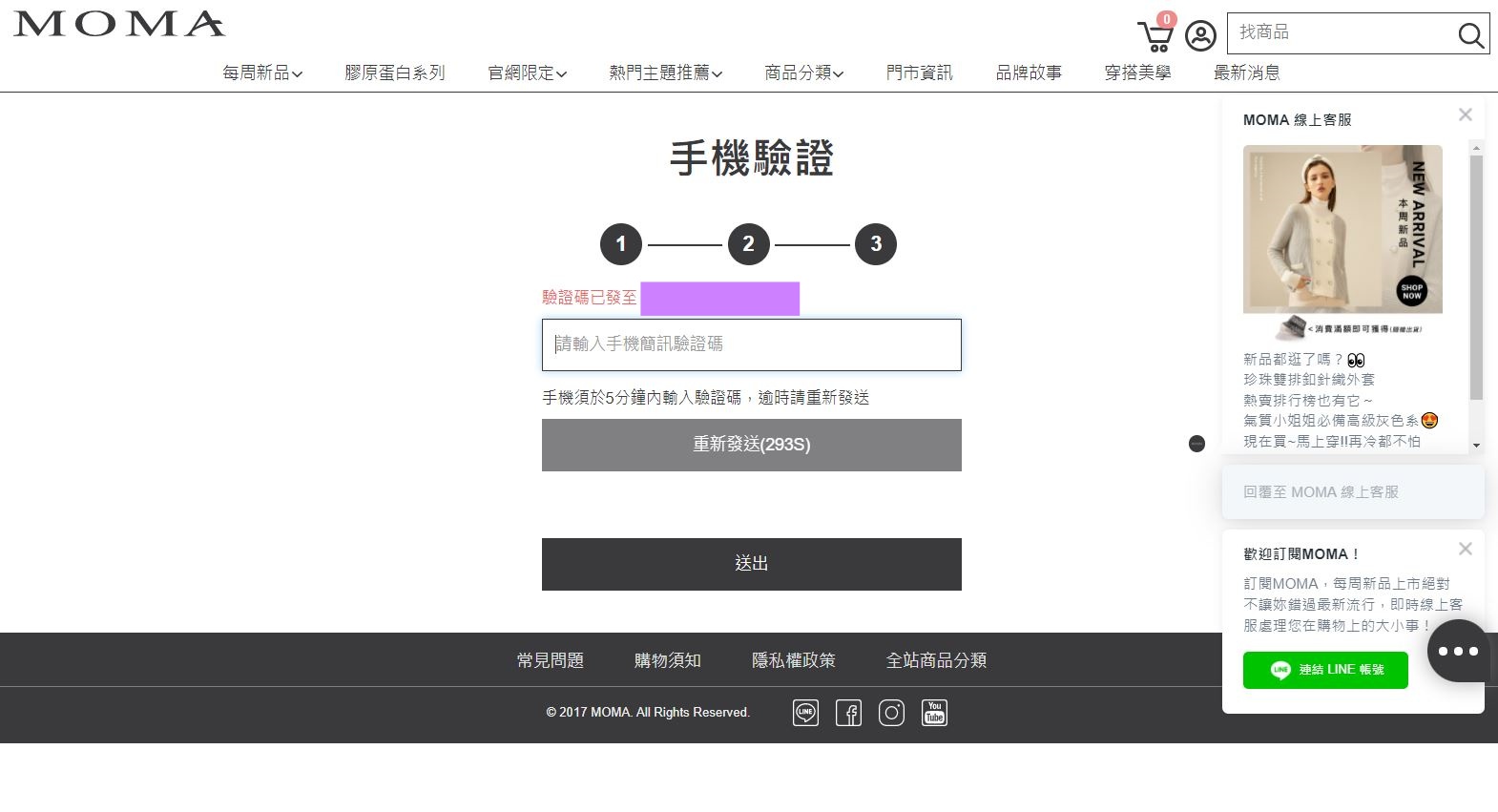Expand the 官網限定 dropdown menu
1498x812 pixels.
(x=528, y=73)
